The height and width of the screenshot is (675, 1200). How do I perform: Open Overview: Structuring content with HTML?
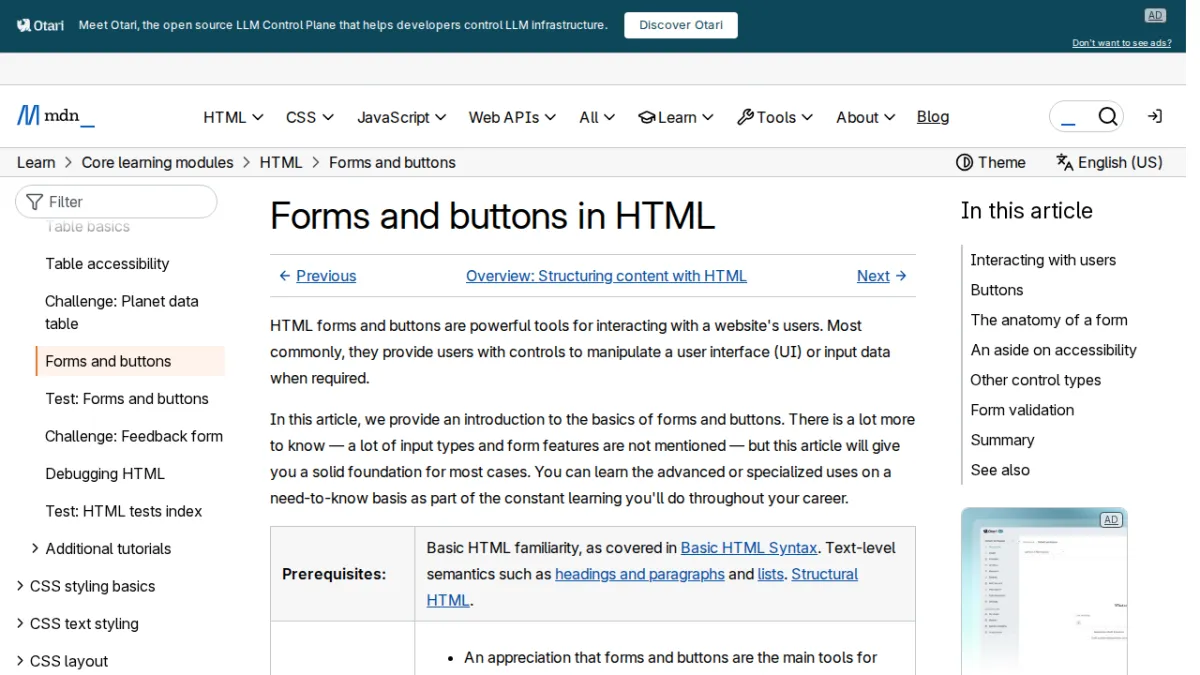[x=606, y=276]
